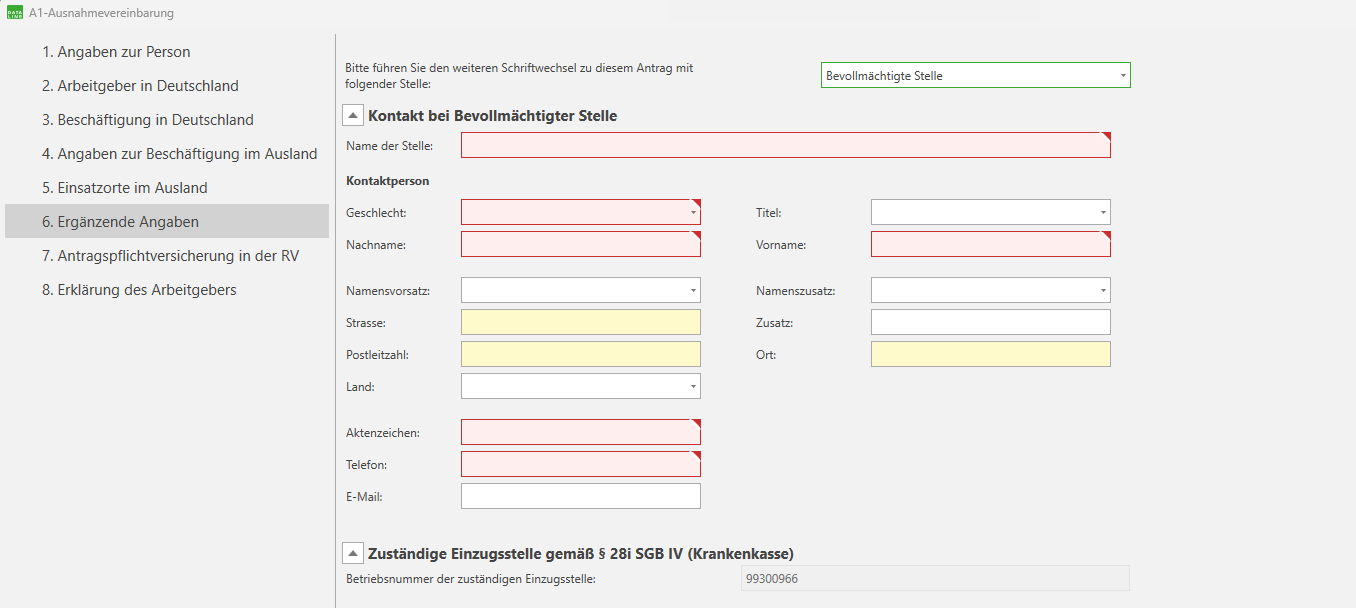This screenshot has height=608, width=1356.
Task: Open 2. Arbeitgeber in Deutschland step
Action: click(x=140, y=86)
